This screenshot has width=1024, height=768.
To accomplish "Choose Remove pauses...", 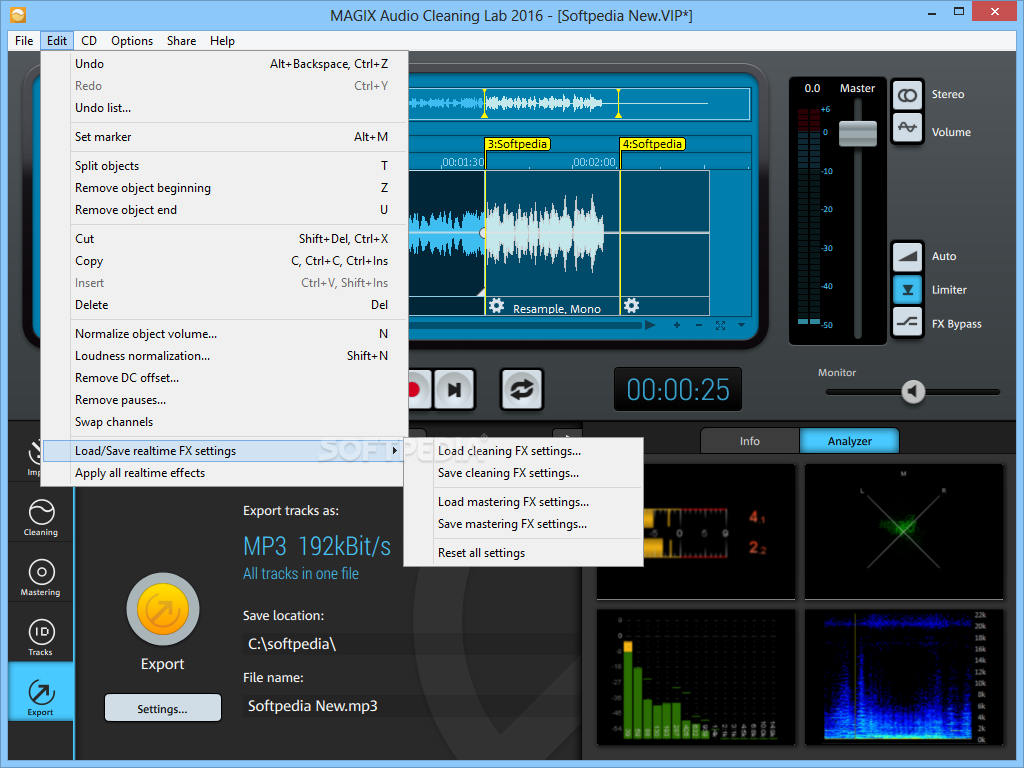I will pos(225,400).
